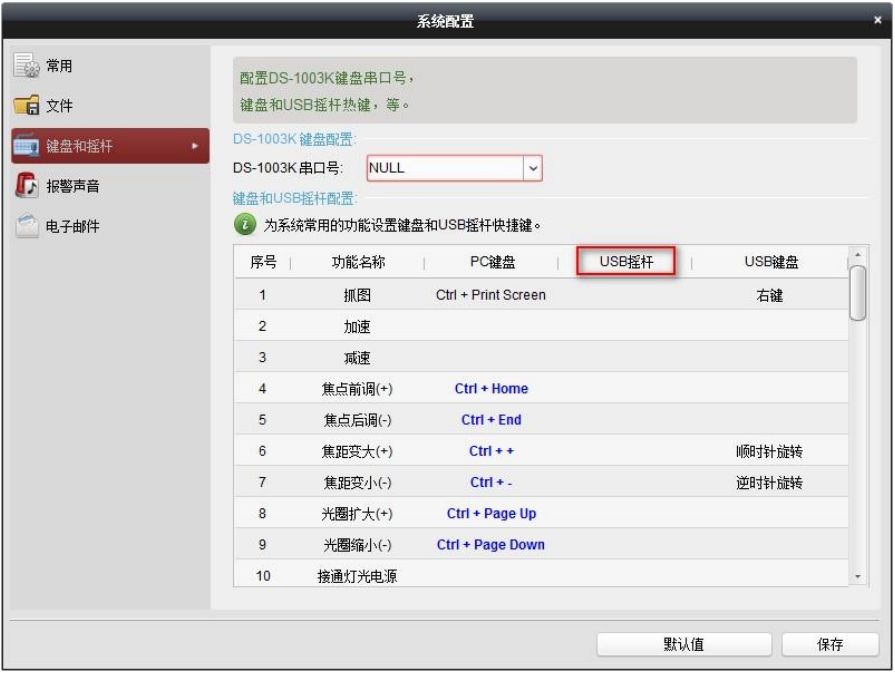The width and height of the screenshot is (895, 673).
Task: Click the 报警声音 alarm sound icon
Action: click(x=27, y=186)
